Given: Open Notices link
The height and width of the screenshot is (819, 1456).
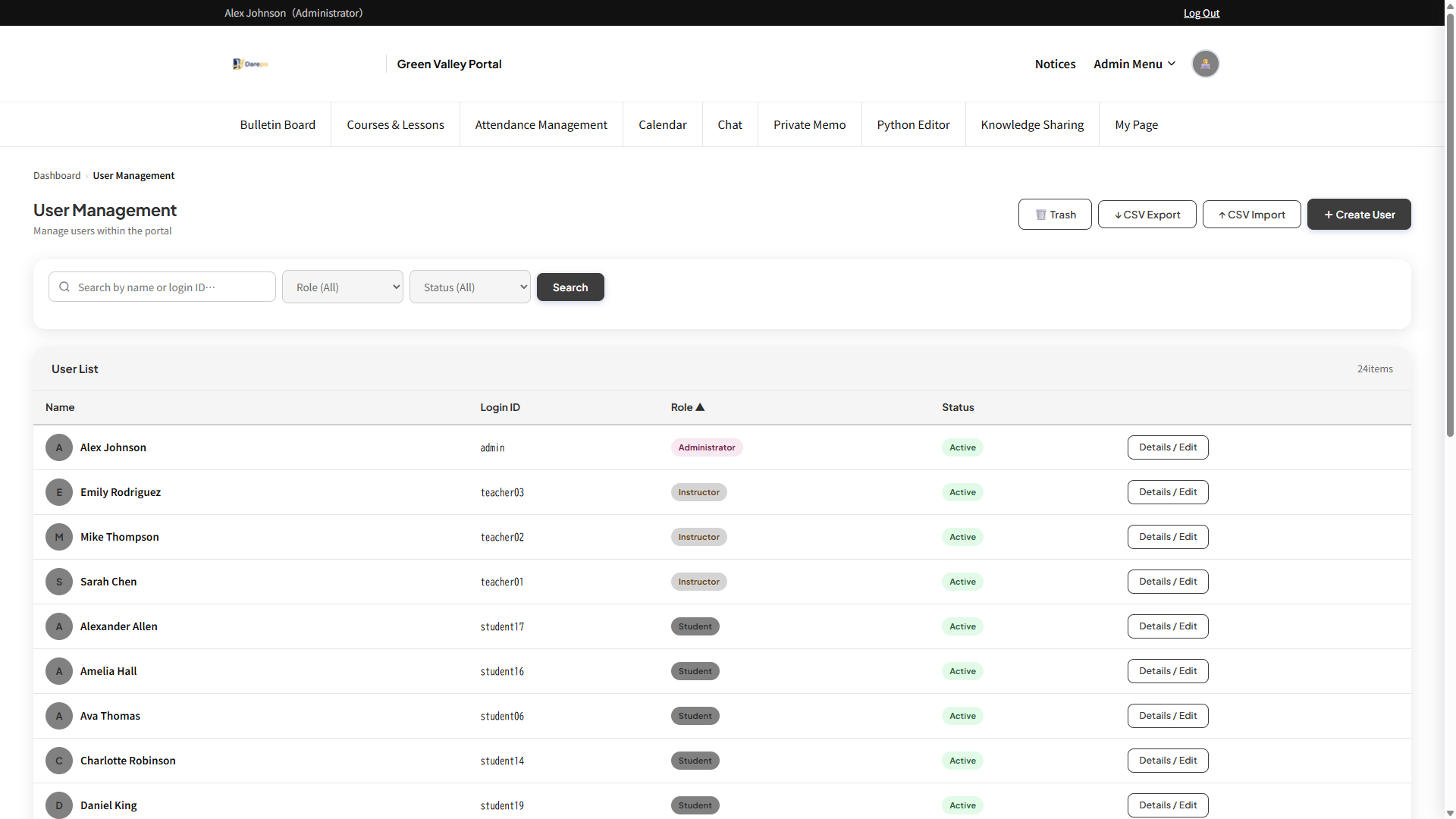Looking at the screenshot, I should [x=1056, y=64].
